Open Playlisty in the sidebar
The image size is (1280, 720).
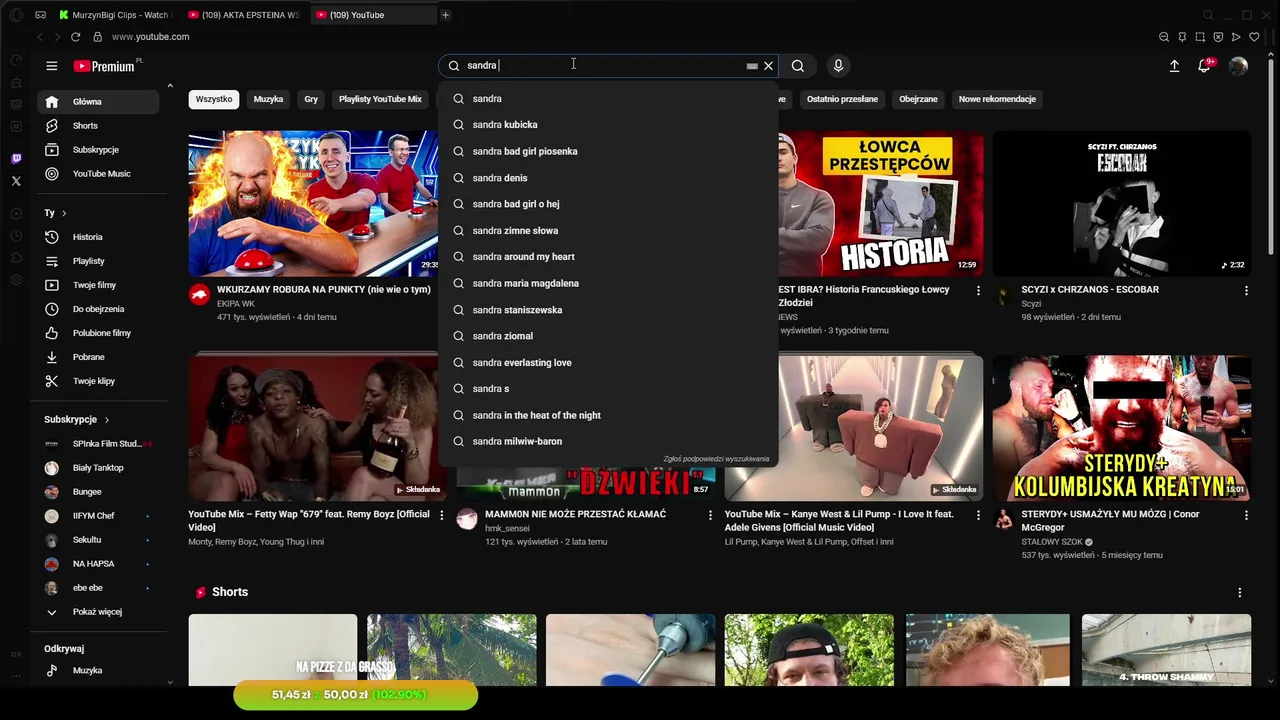pos(98,261)
